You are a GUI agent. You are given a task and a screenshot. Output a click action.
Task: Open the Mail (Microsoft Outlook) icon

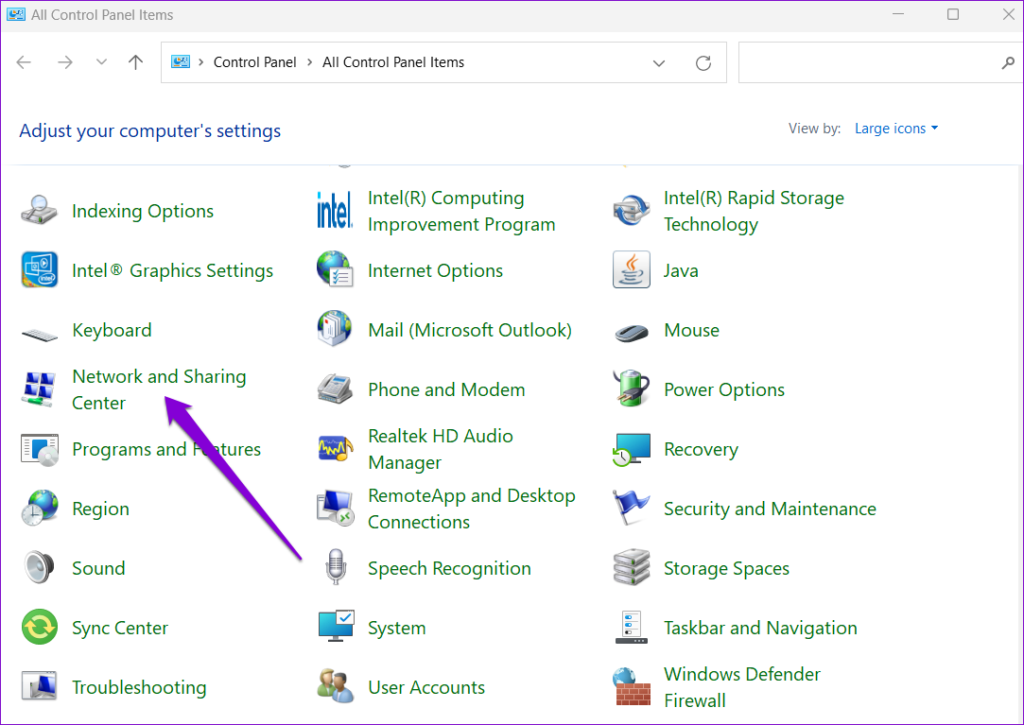pyautogui.click(x=334, y=329)
